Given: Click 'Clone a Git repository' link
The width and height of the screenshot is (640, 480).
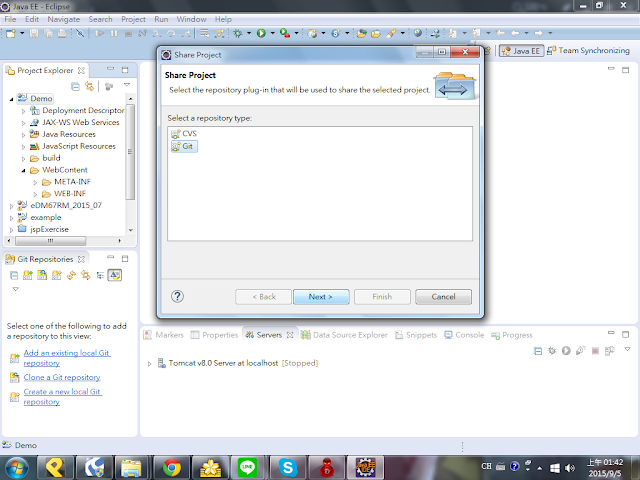Looking at the screenshot, I should coord(62,377).
